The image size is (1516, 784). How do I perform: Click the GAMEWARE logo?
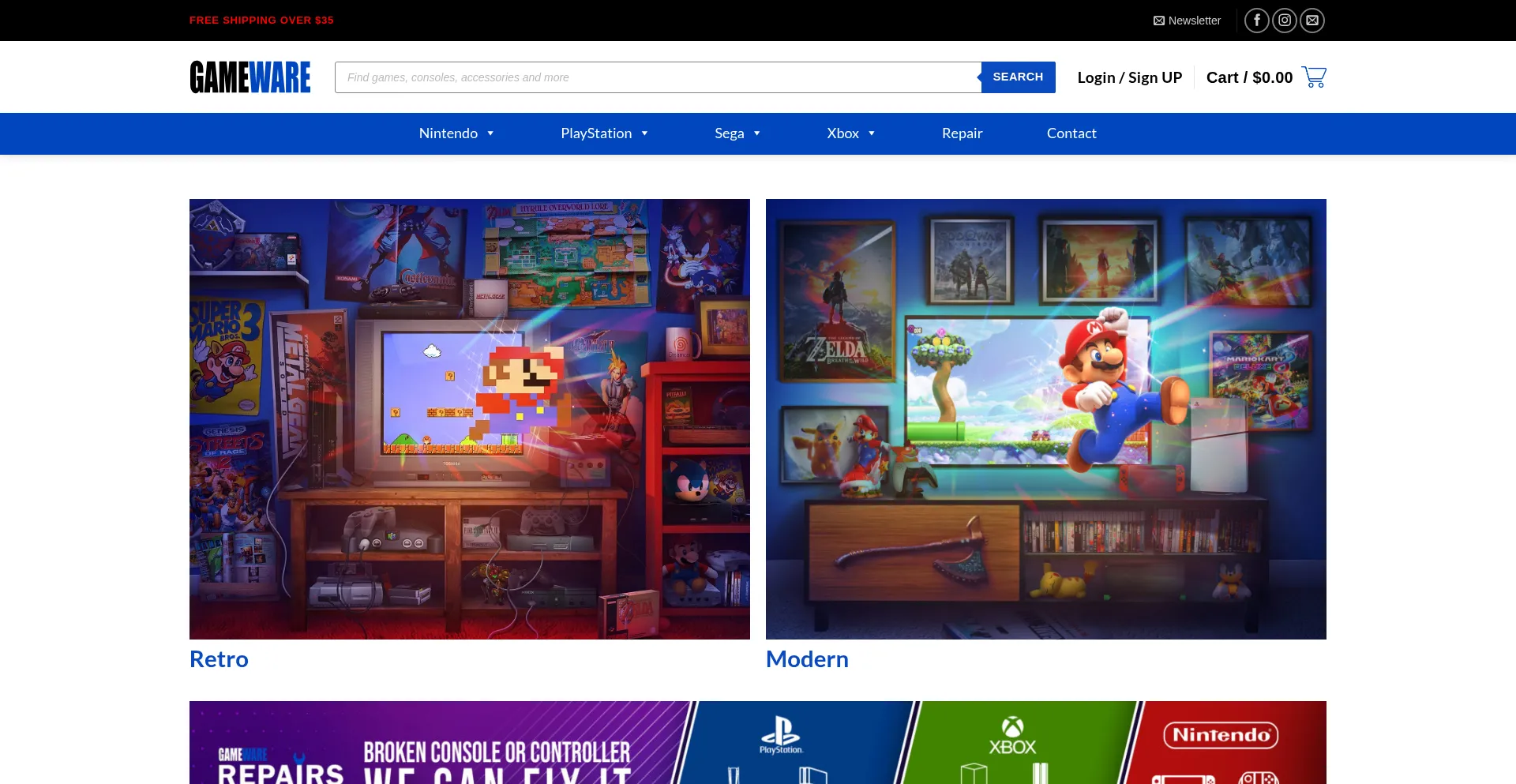point(250,77)
